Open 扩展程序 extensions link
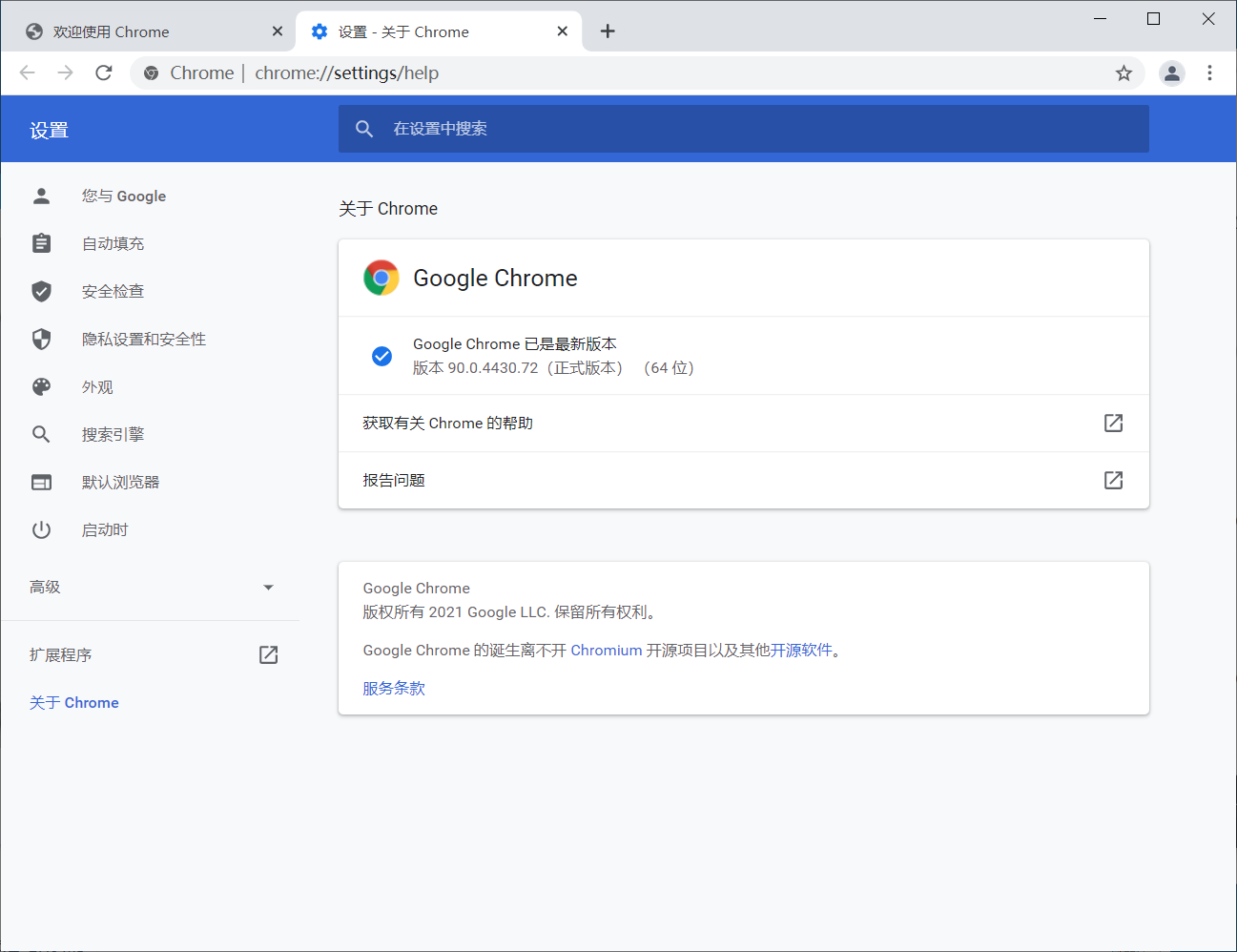 coord(151,654)
